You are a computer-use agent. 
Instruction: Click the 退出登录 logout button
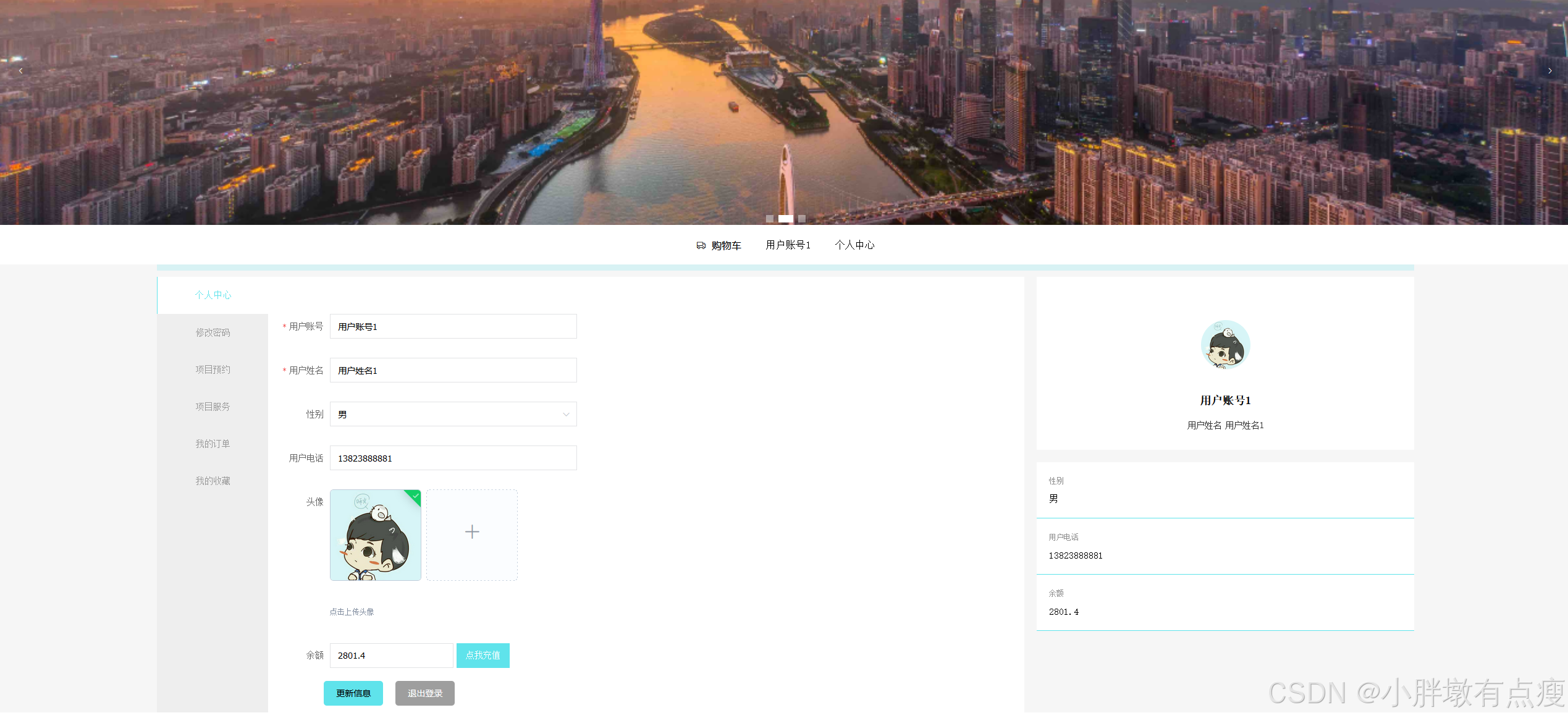tap(424, 693)
